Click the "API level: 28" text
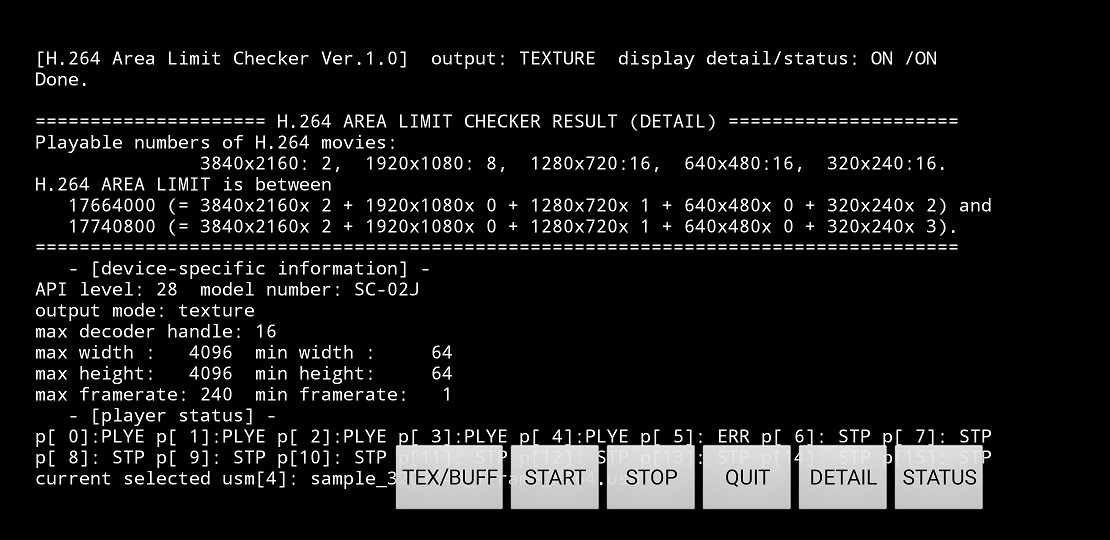 tap(106, 289)
